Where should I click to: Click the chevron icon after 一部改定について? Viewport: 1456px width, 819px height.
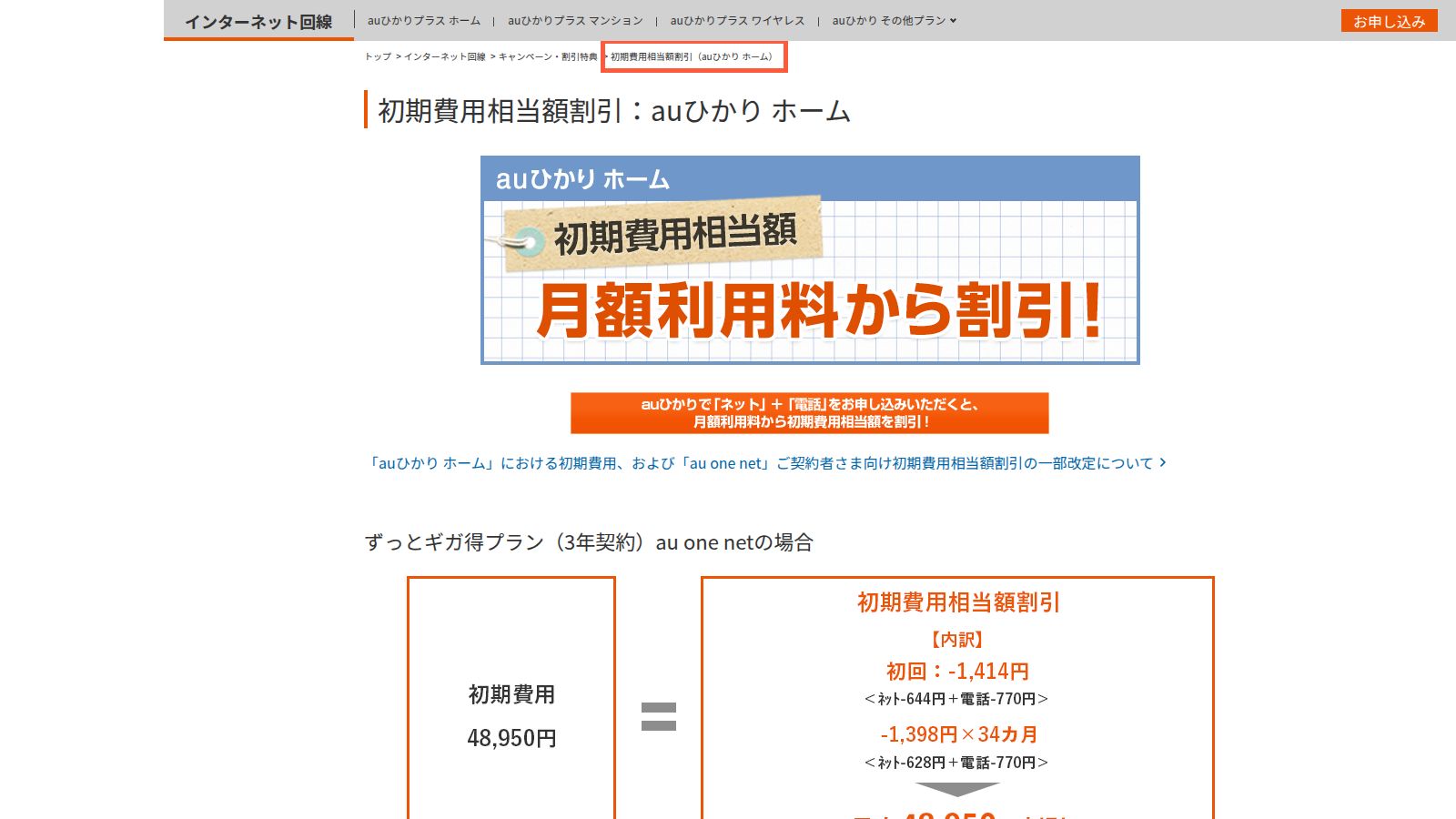pyautogui.click(x=1162, y=462)
